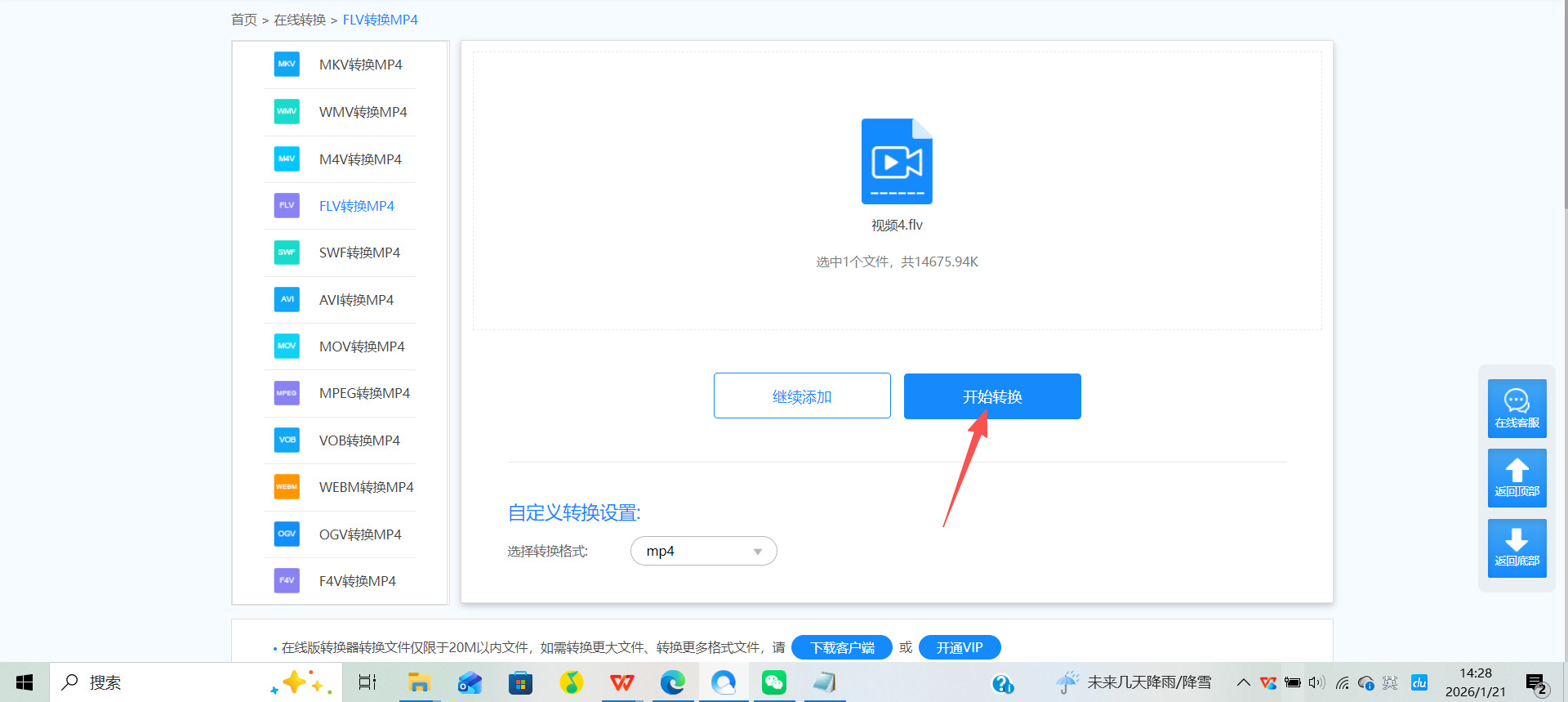This screenshot has height=702, width=1568.
Task: Open M4V转换MP4 converter page
Action: pos(360,159)
